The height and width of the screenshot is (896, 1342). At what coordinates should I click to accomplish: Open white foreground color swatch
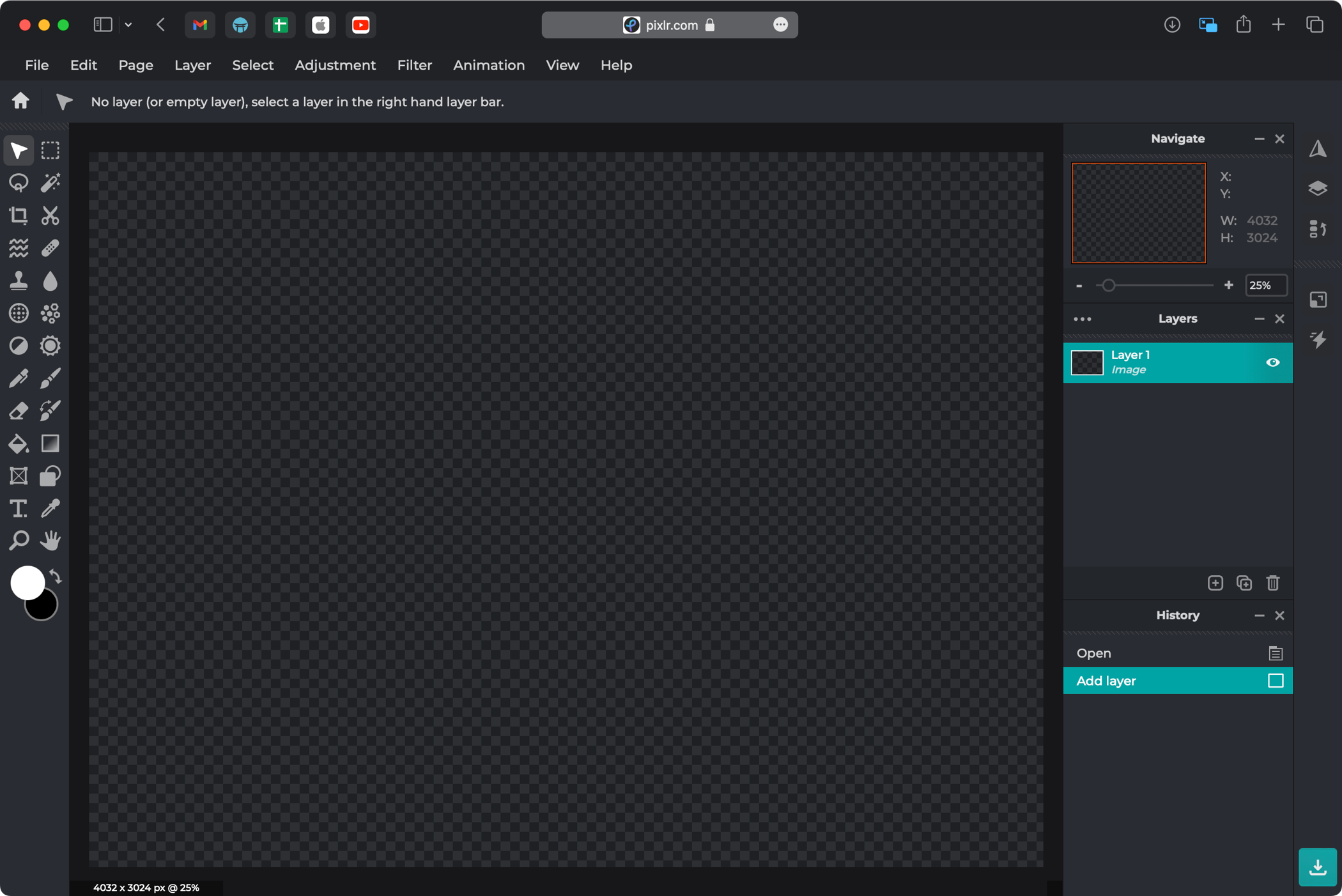coord(26,581)
